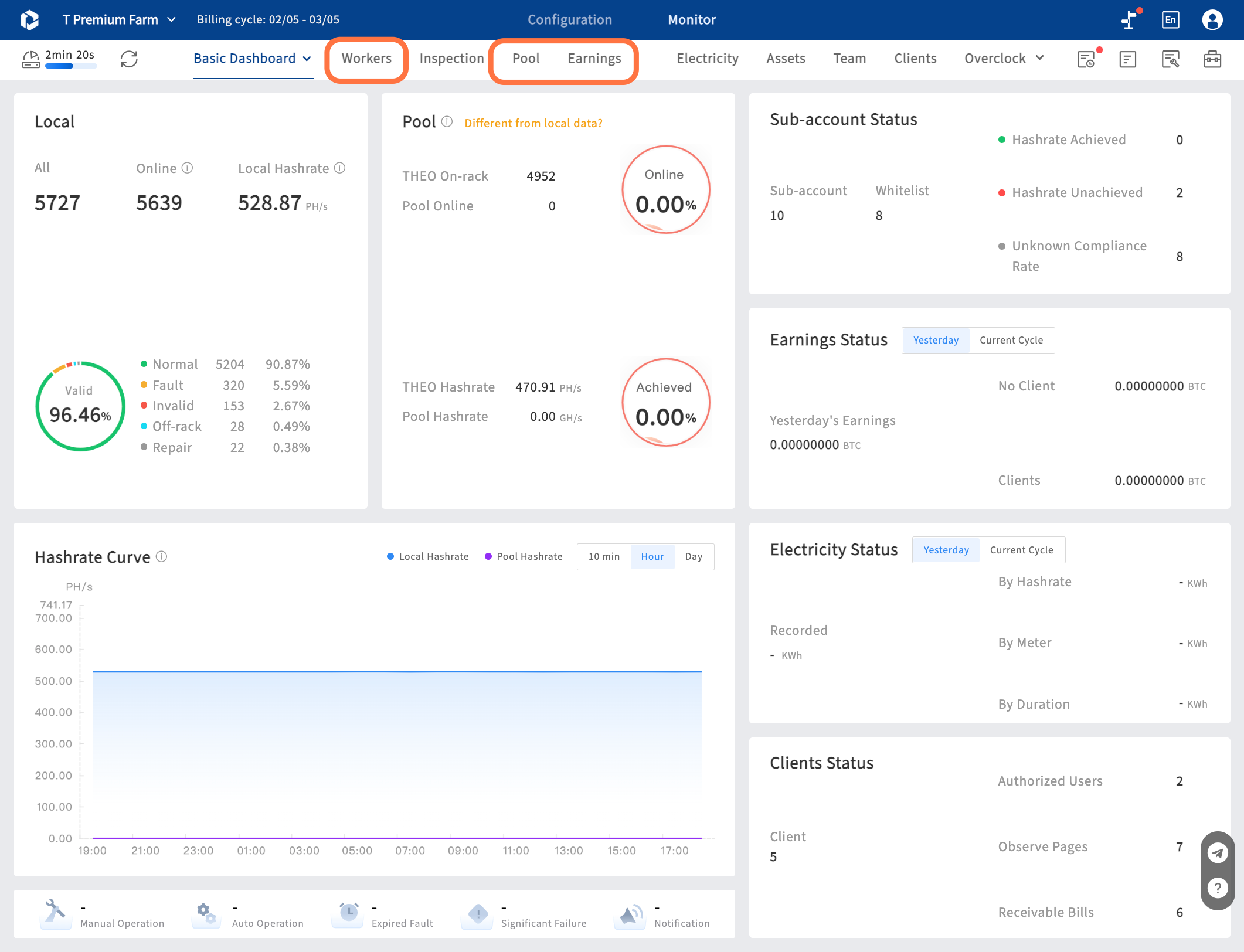The width and height of the screenshot is (1244, 952).
Task: Expand the Overclock dropdown menu
Action: tap(1004, 59)
